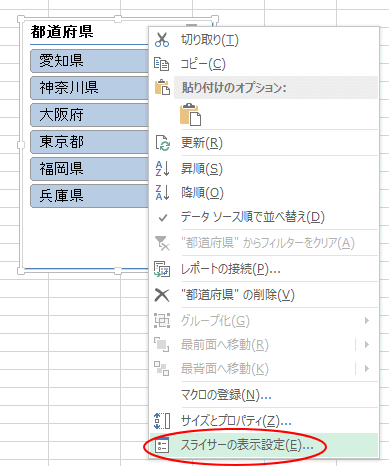Open レポートの接続(P)... dialog
This screenshot has height=466, width=389.
click(264, 269)
